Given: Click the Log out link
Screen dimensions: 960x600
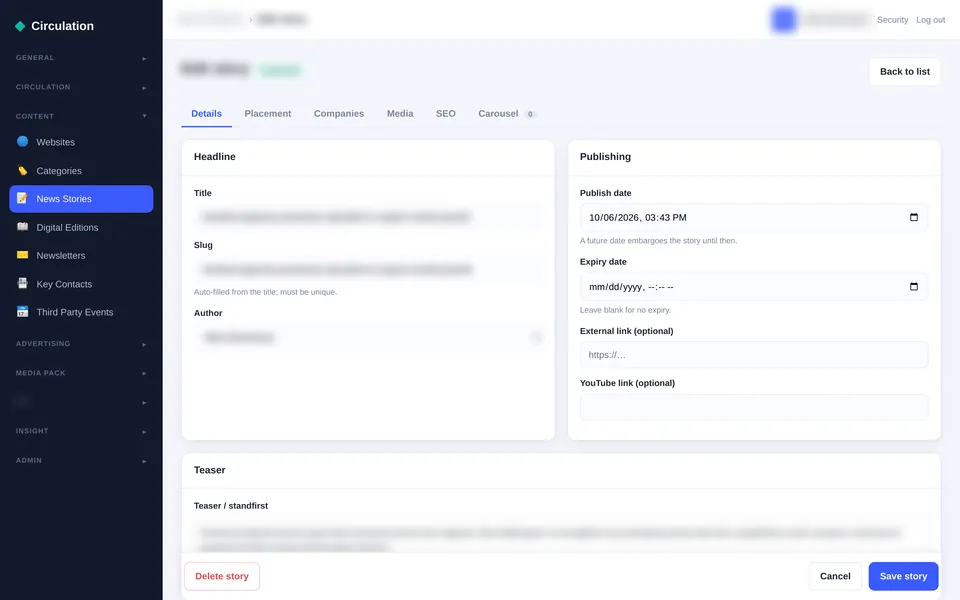Looking at the screenshot, I should coord(931,20).
